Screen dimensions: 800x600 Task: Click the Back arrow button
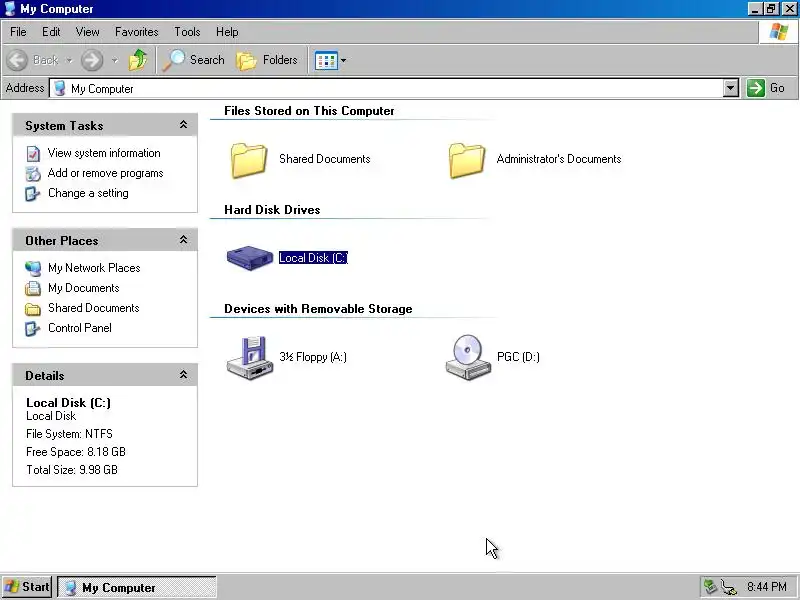click(17, 60)
